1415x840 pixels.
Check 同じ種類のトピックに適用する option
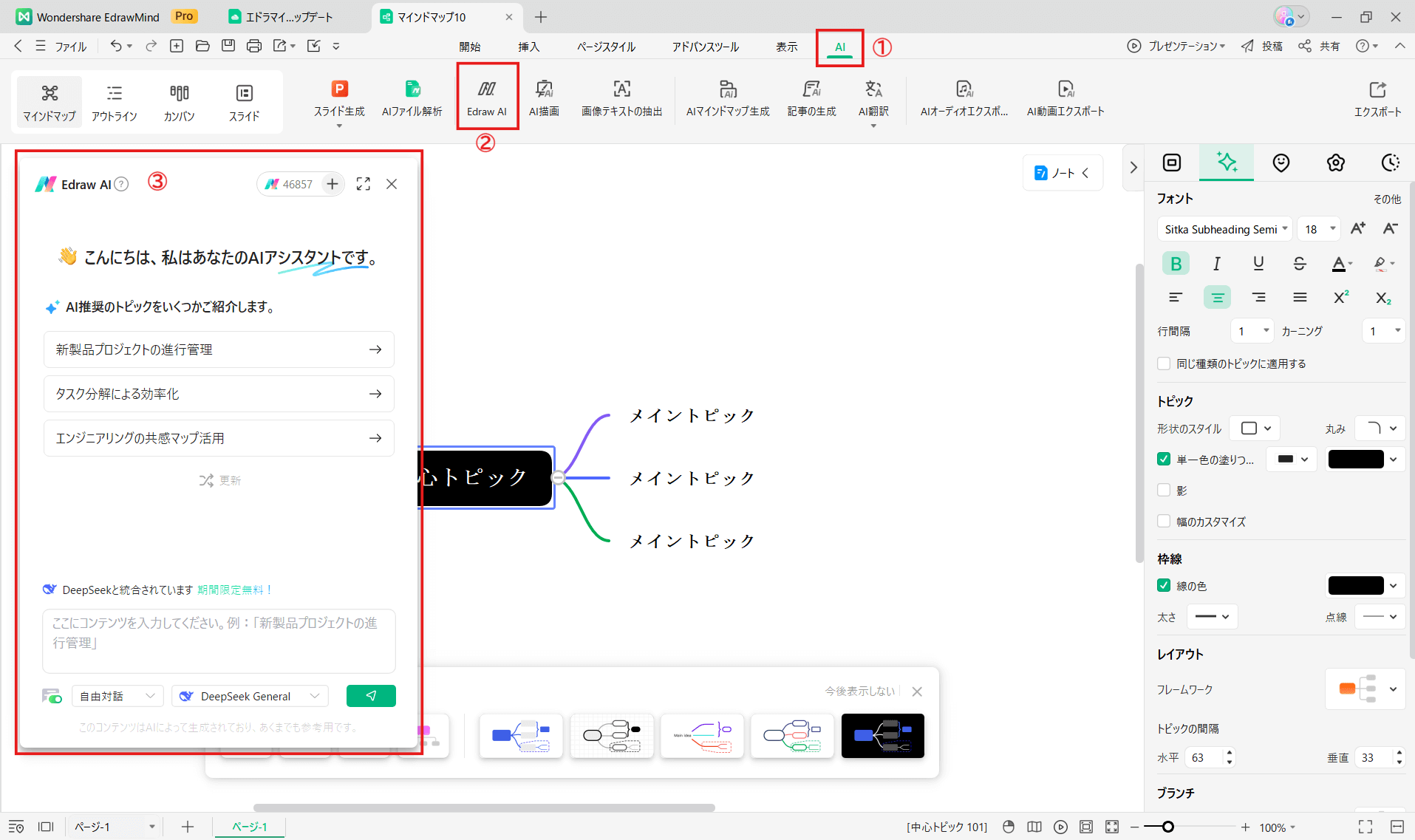[x=1164, y=363]
